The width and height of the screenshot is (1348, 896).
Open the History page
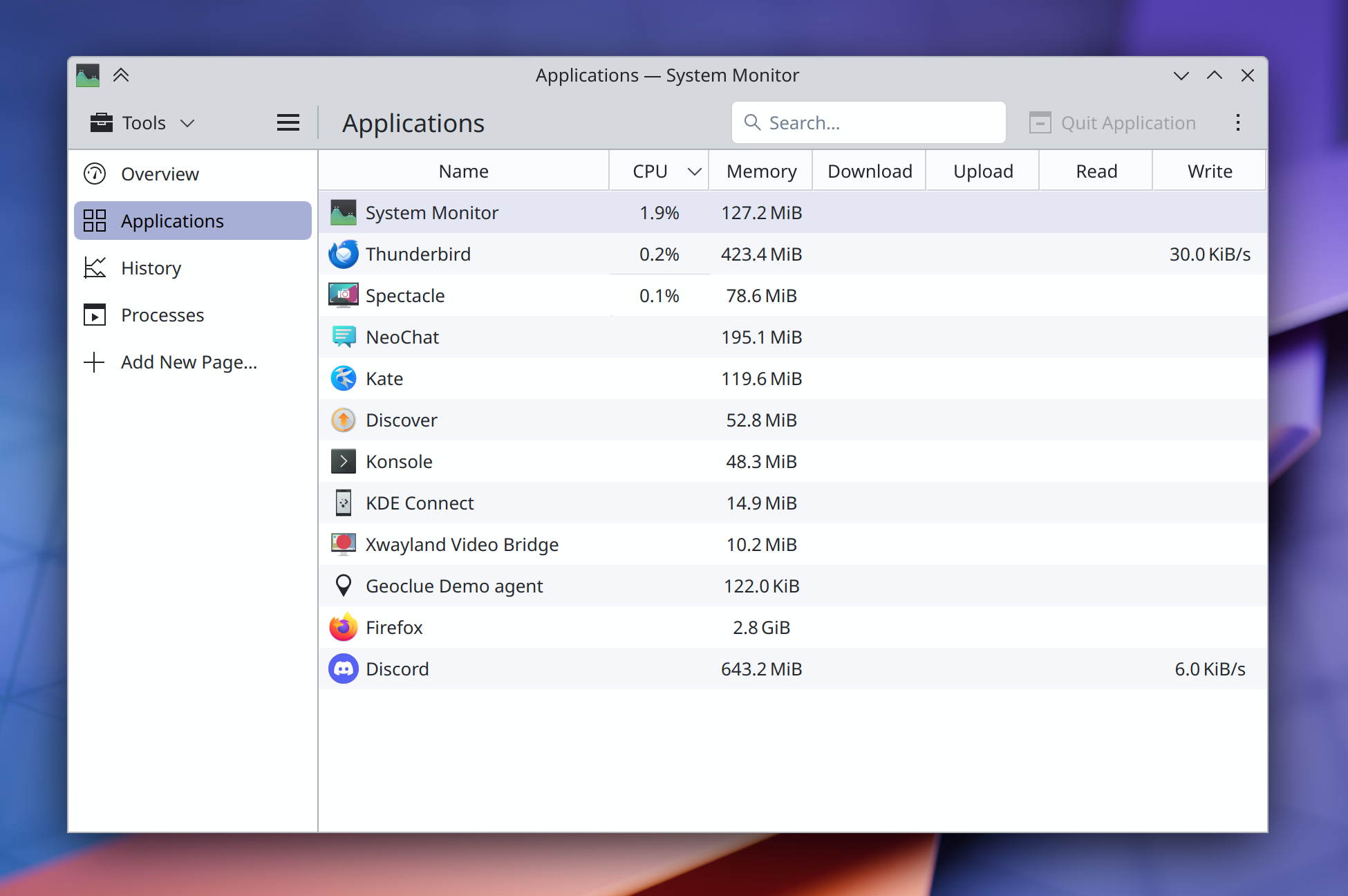point(151,268)
